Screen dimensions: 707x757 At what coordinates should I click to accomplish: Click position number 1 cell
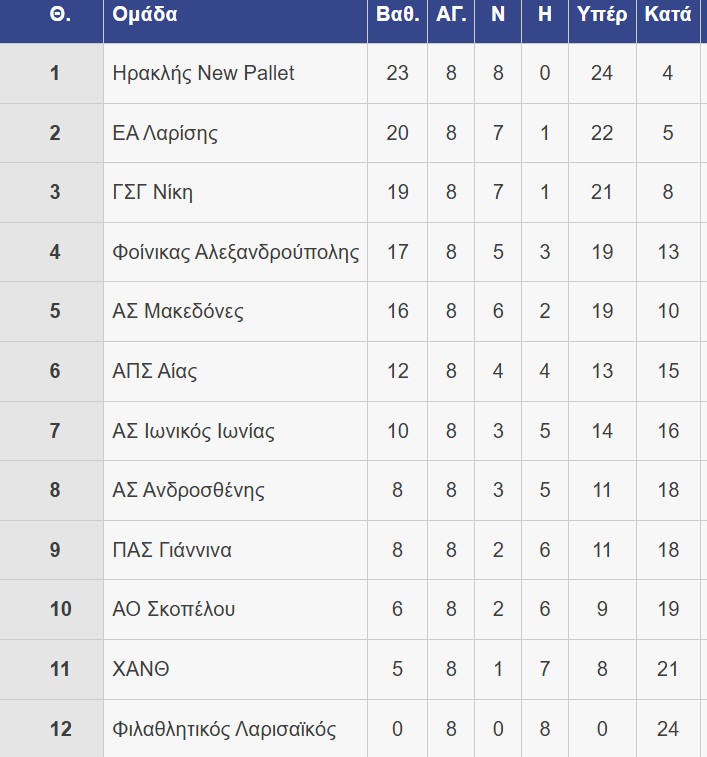point(55,73)
